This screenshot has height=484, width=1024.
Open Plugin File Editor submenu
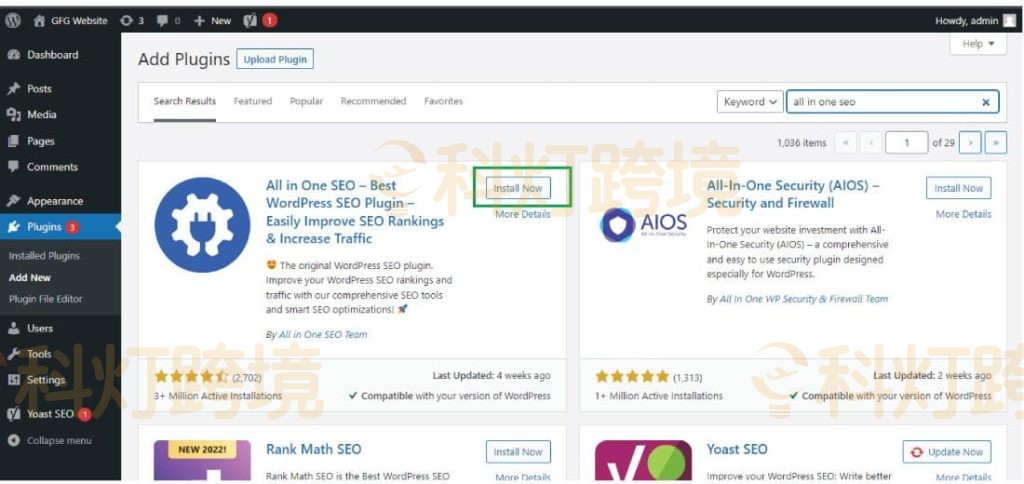46,299
